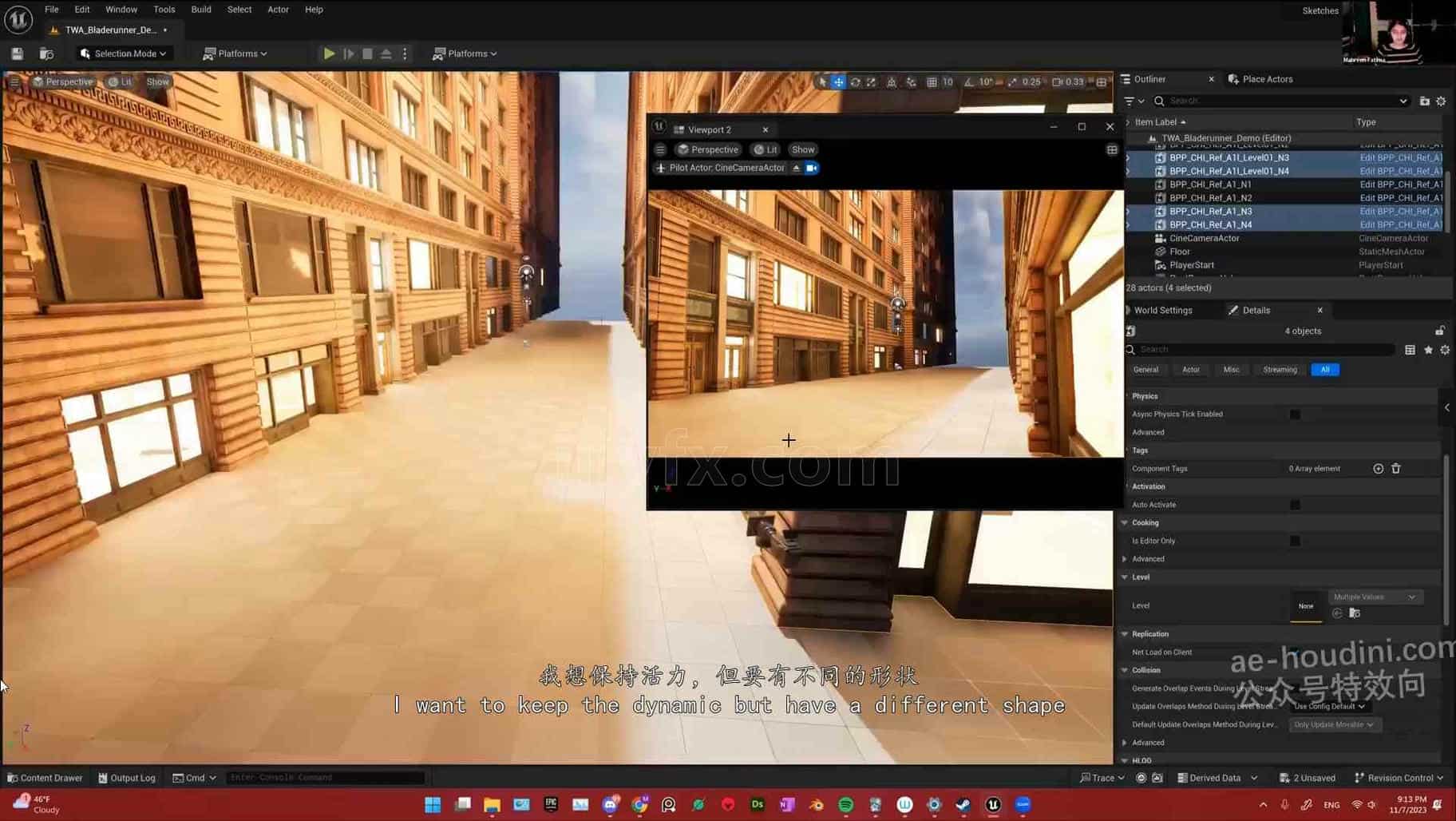Select the Rotate tool in viewport toolbar
Screen dimensions: 1456x821
click(x=855, y=81)
